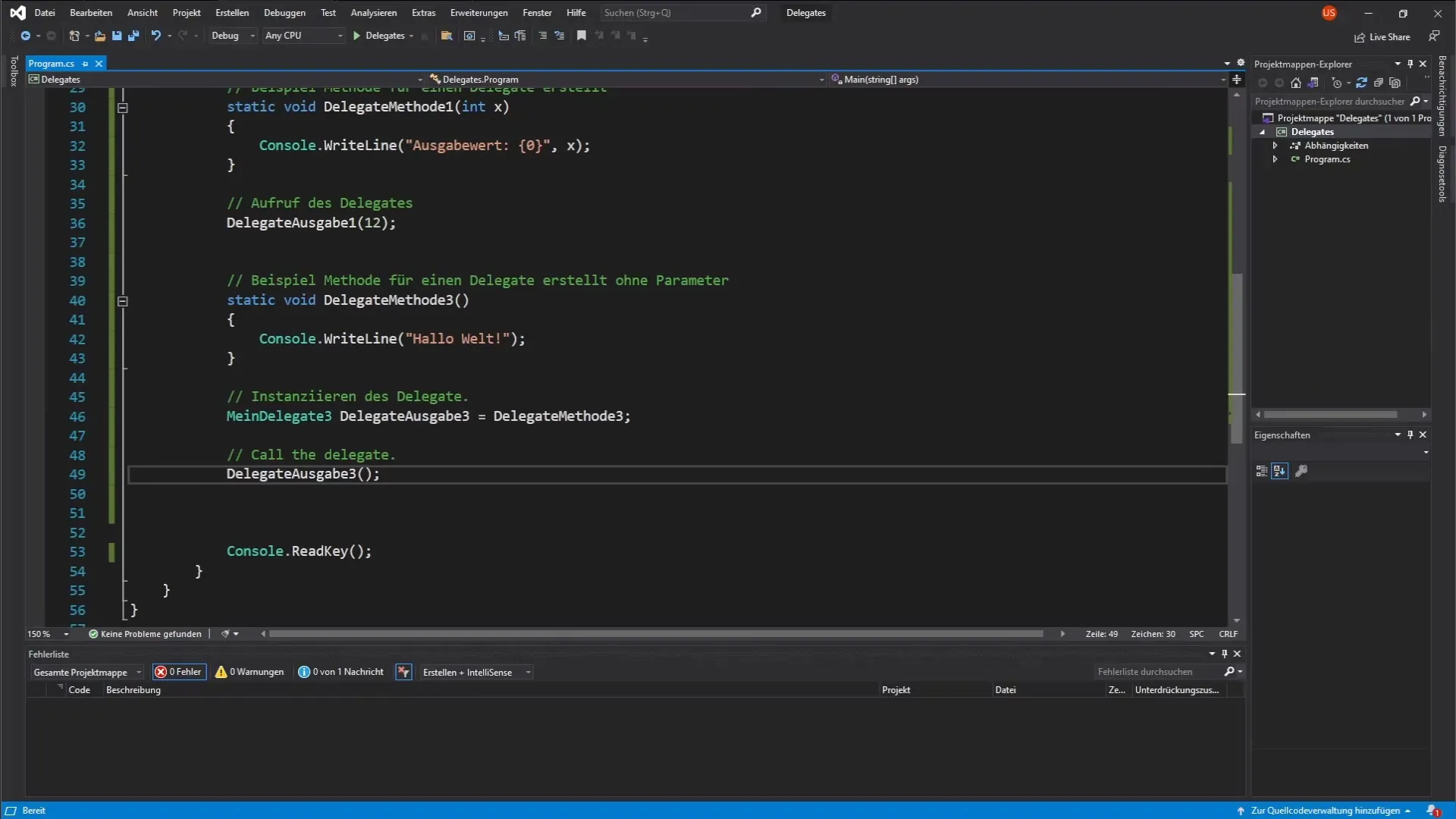1456x819 pixels.
Task: Click the new project icon in toolbar
Action: [x=74, y=36]
